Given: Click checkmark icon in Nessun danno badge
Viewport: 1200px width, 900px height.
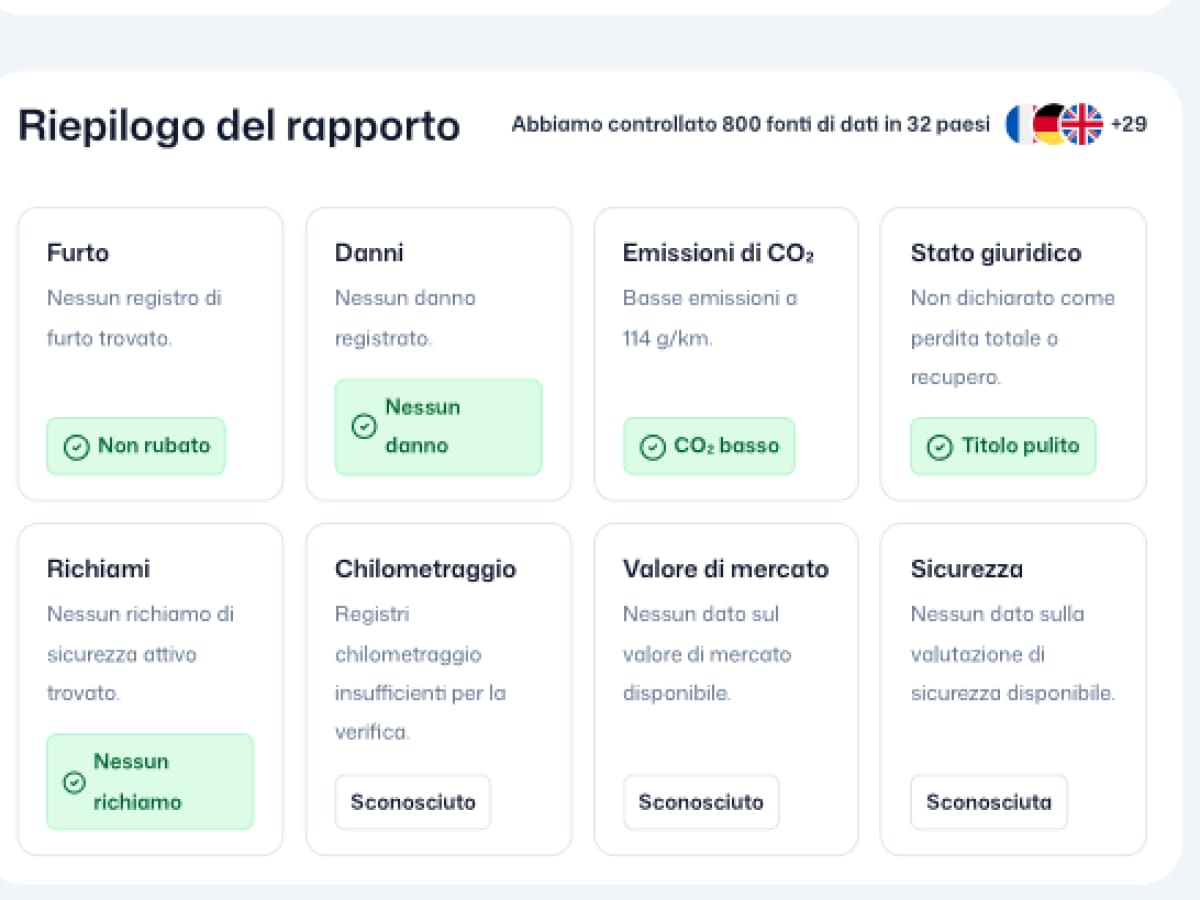Looking at the screenshot, I should click(364, 427).
